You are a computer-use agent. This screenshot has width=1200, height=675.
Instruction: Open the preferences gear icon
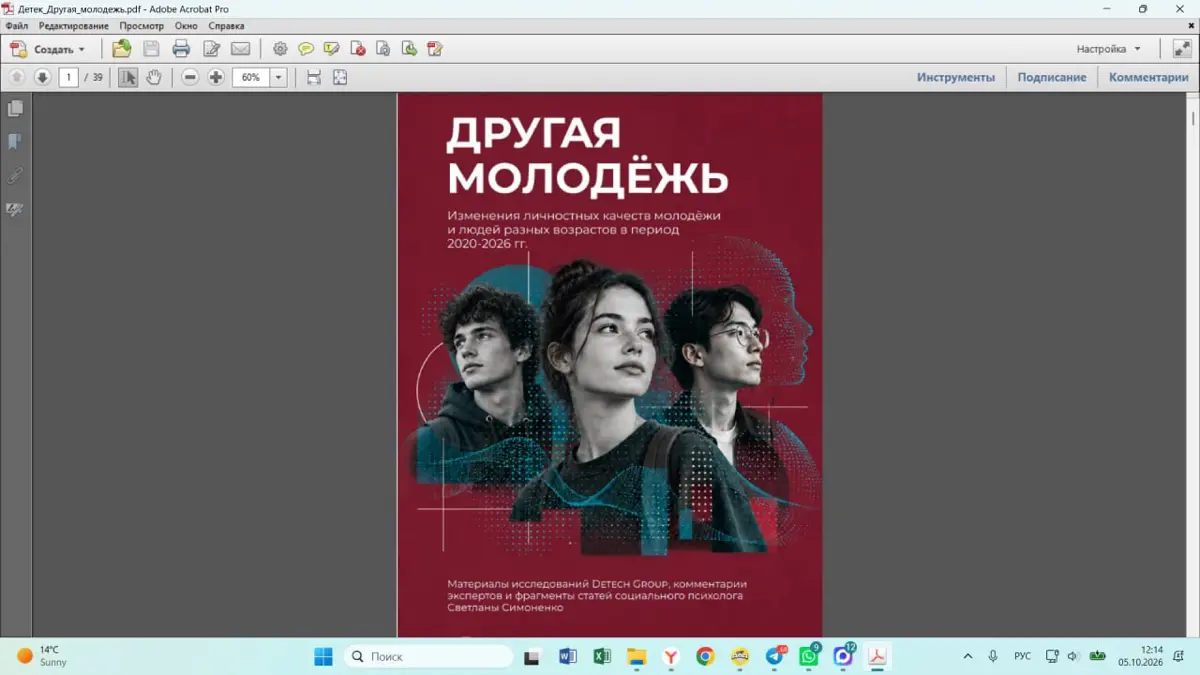tap(280, 49)
